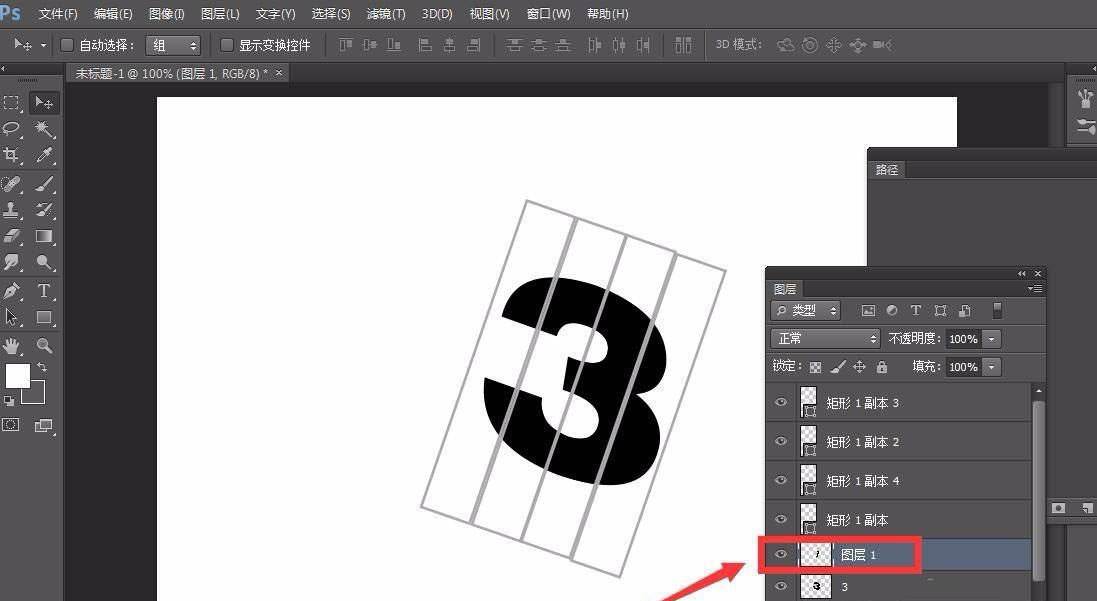Switch to the 路径 panel tab
The image size is (1097, 601).
click(886, 169)
